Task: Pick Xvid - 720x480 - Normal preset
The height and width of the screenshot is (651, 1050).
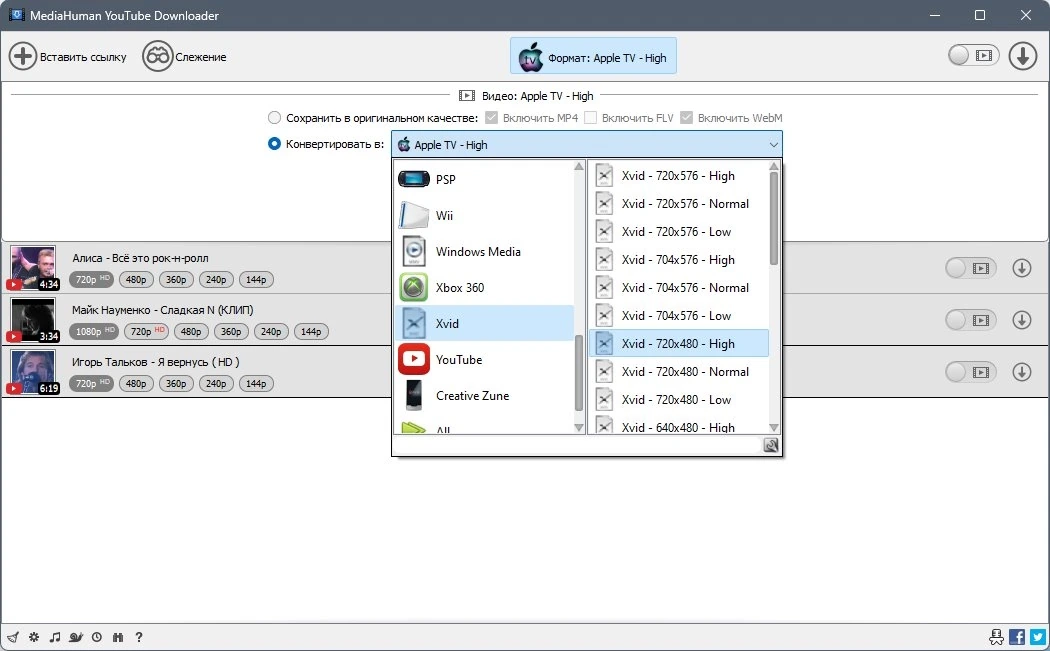Action: pos(678,372)
